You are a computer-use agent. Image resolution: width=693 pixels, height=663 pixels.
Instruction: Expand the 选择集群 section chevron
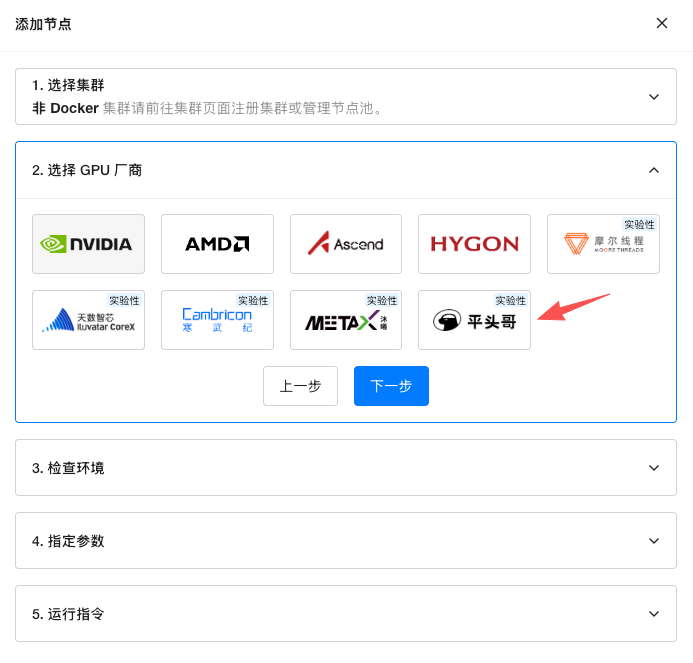654,97
